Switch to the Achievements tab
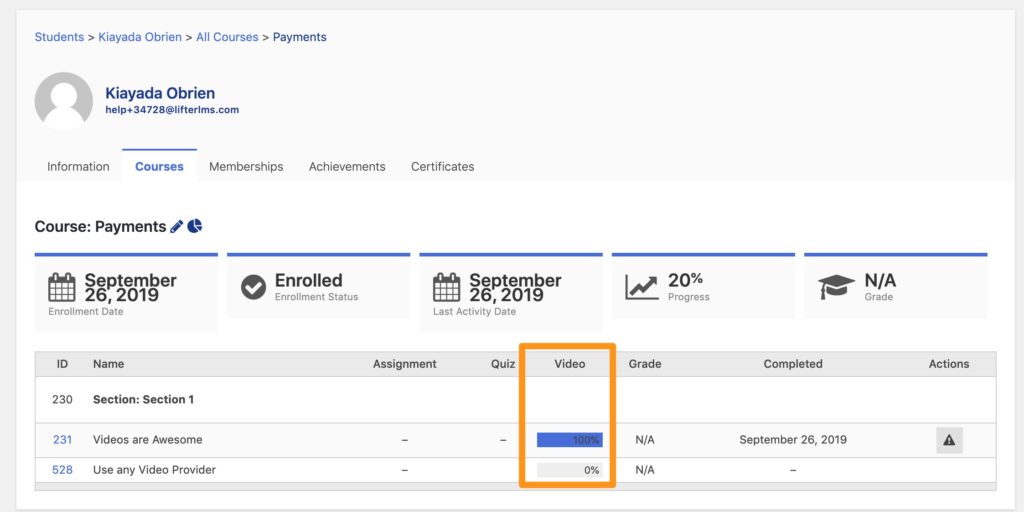Screen dimensions: 1024x512 347,167
